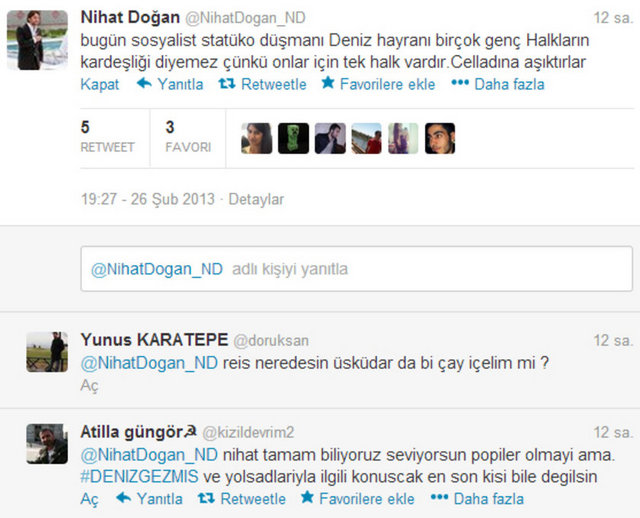Click the three-dots more icon under Nihat Doğan's tweet
Screen dimensions: 640x518
pyautogui.click(x=460, y=83)
